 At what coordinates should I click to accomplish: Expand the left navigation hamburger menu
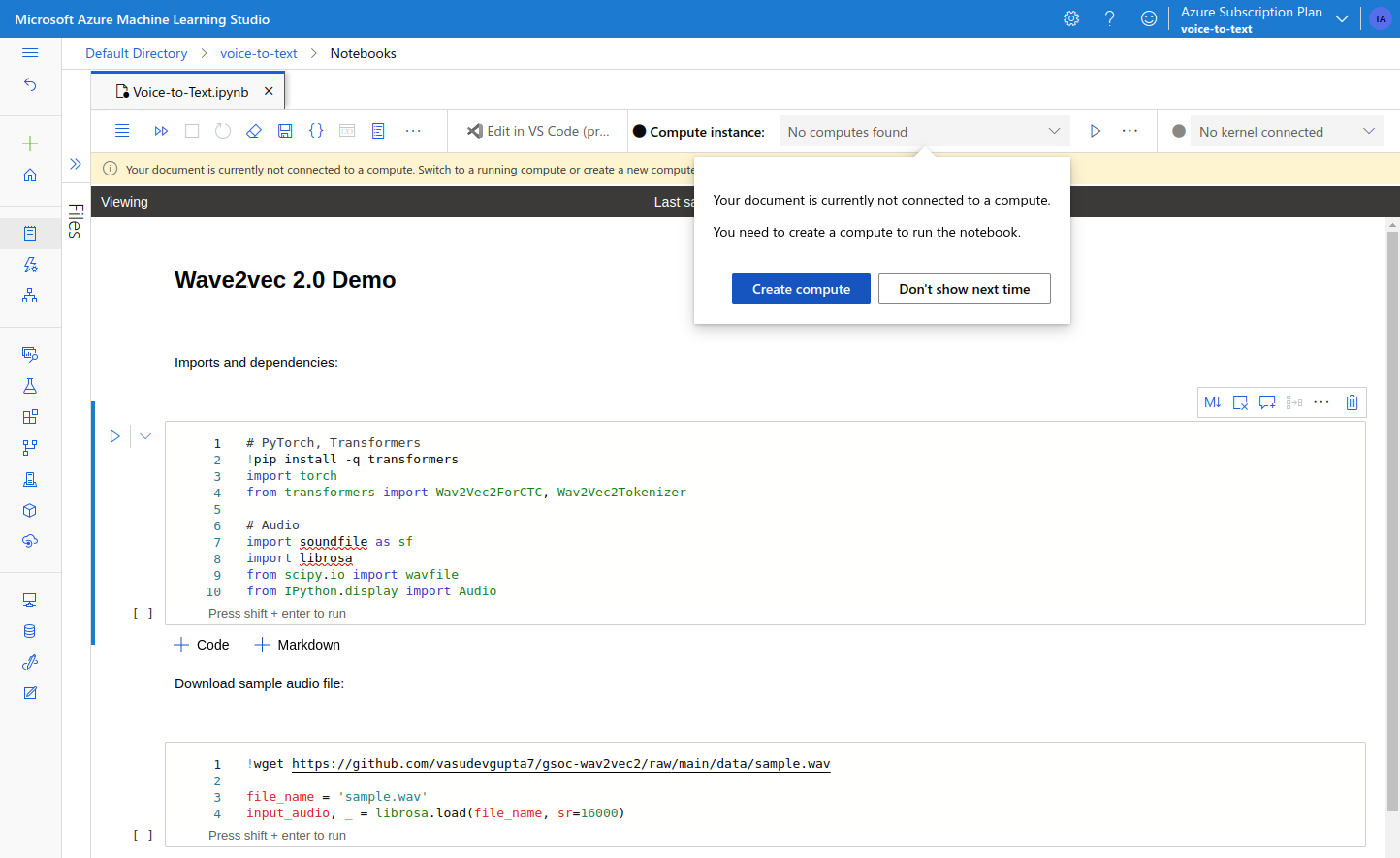click(x=30, y=53)
